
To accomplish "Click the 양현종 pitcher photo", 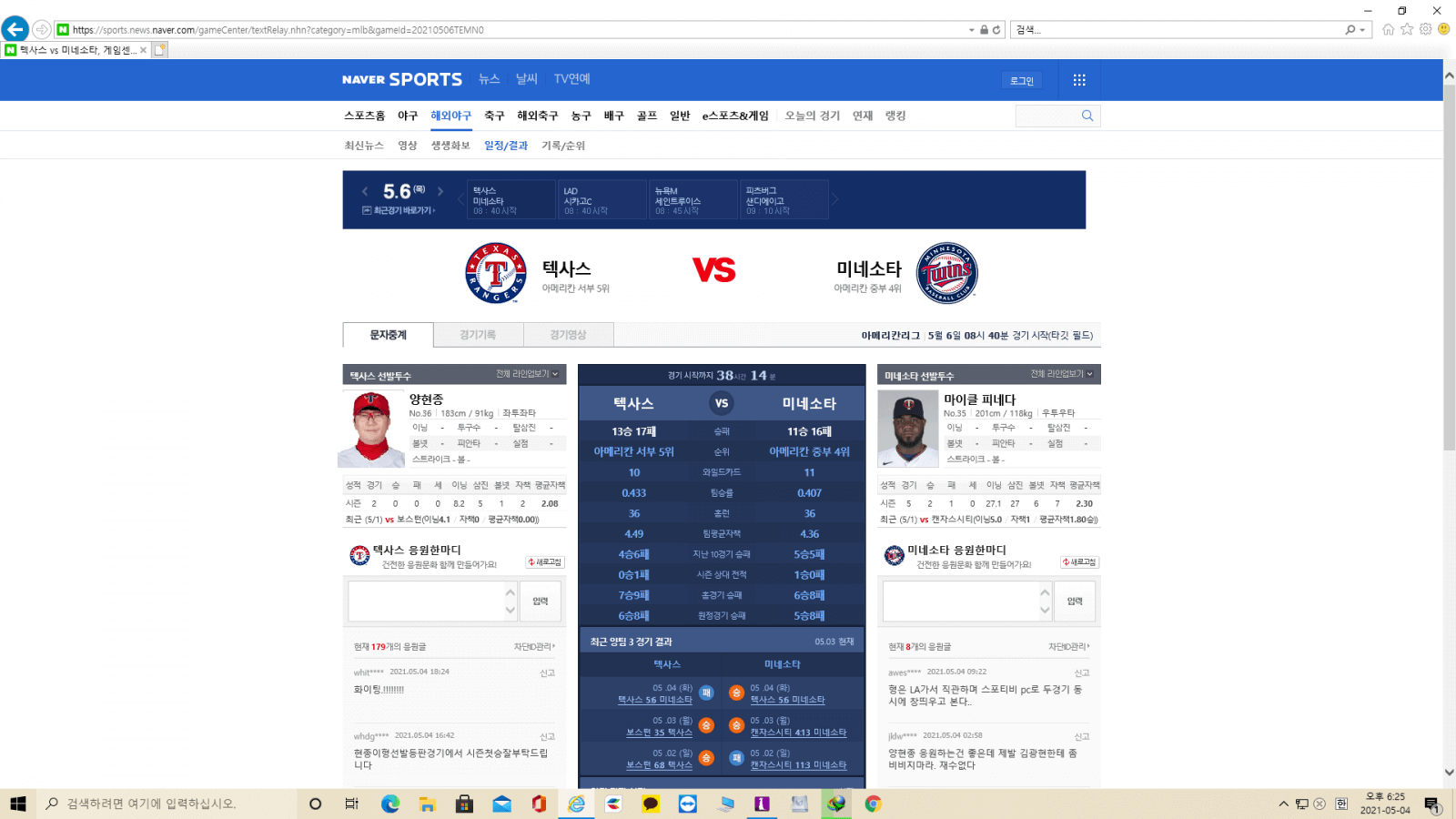I will click(371, 429).
